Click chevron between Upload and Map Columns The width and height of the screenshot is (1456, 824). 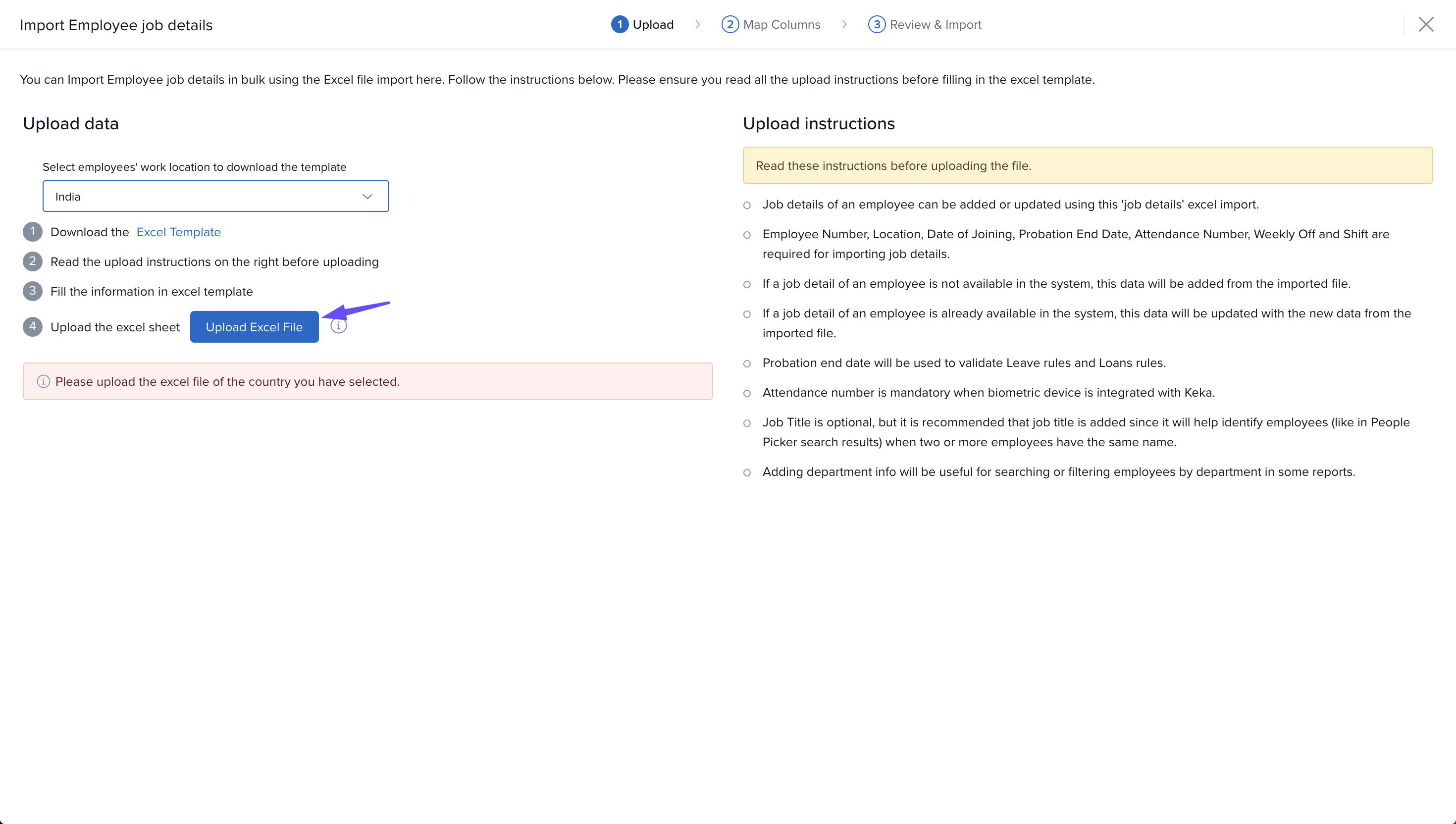coord(698,24)
